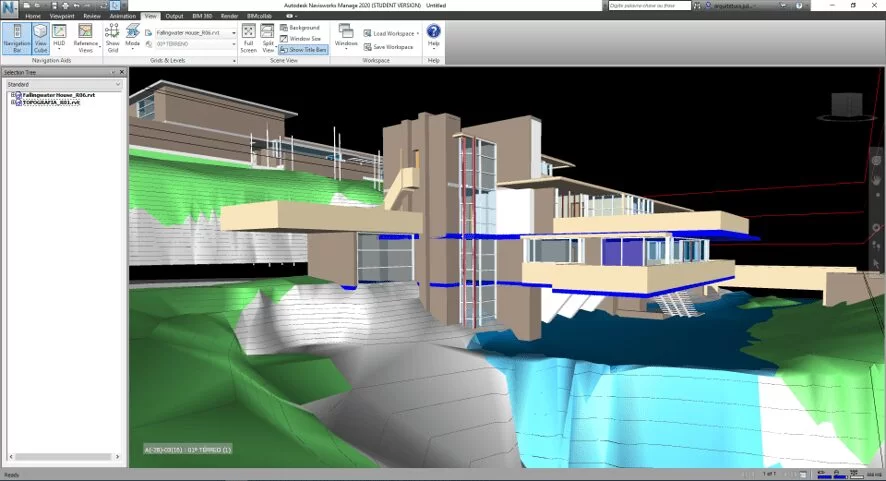The height and width of the screenshot is (481, 886).
Task: Open the Animation ribbon tab
Action: pos(123,16)
